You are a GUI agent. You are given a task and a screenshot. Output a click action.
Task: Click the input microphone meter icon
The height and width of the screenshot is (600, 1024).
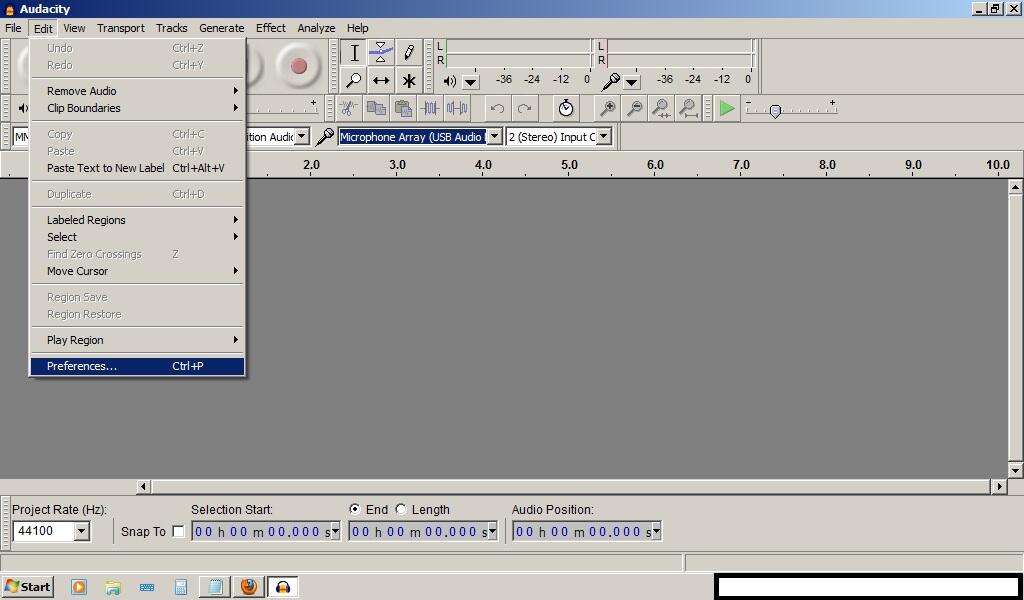(611, 81)
